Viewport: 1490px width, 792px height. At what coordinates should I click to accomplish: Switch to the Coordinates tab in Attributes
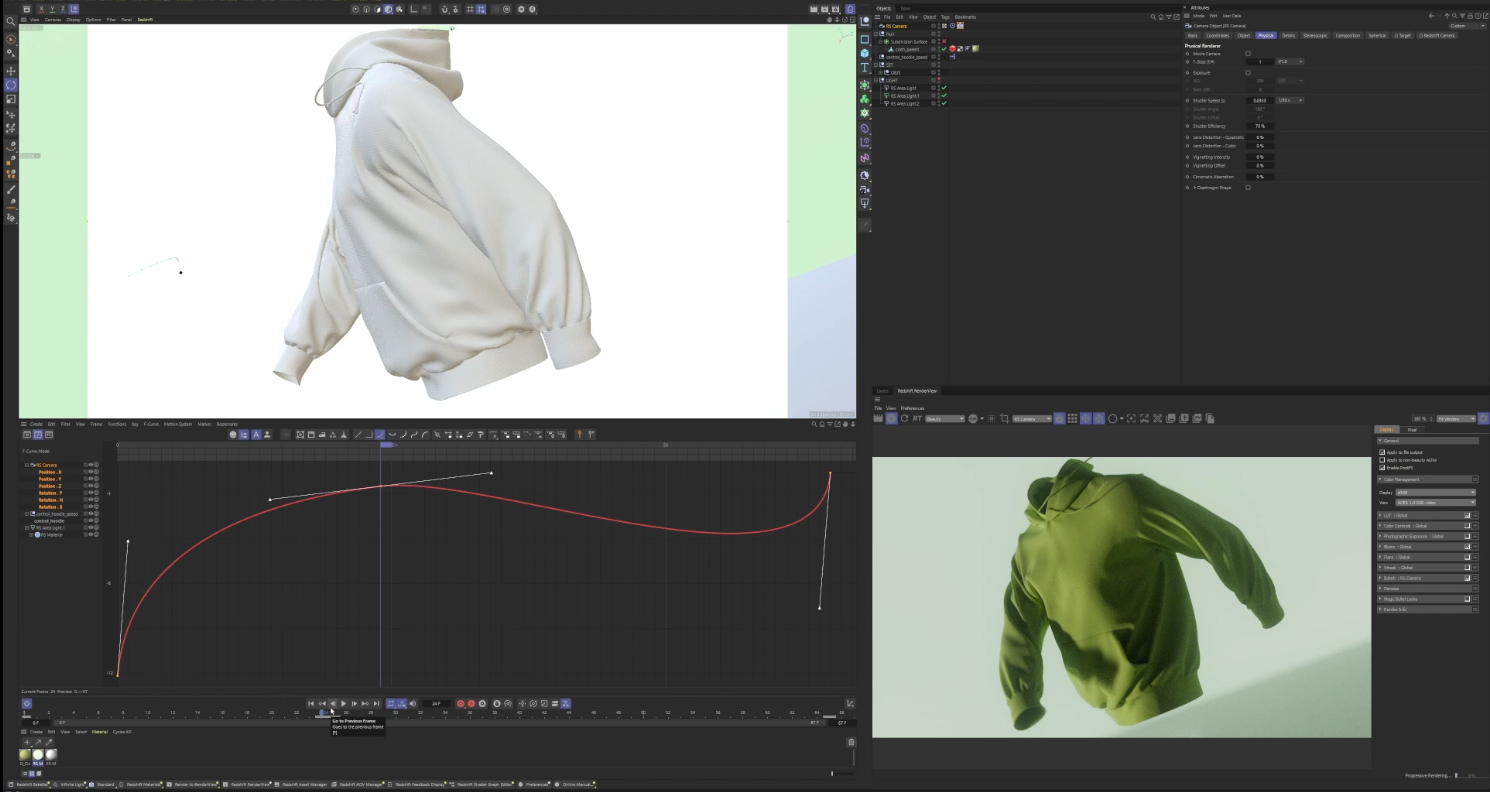(x=1217, y=35)
